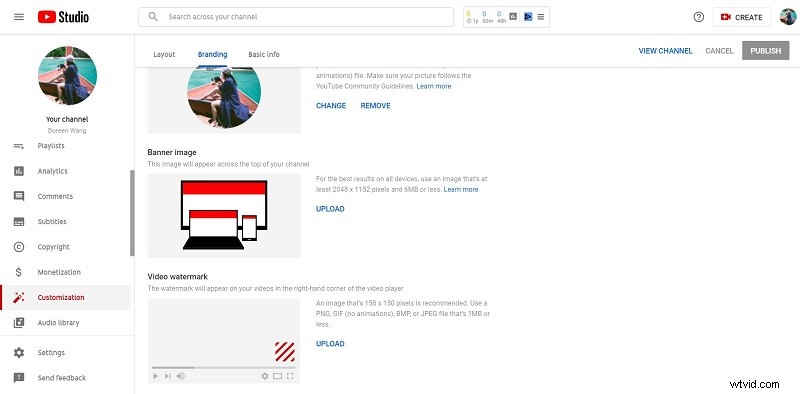Click the extension bar-chart icon

(513, 16)
